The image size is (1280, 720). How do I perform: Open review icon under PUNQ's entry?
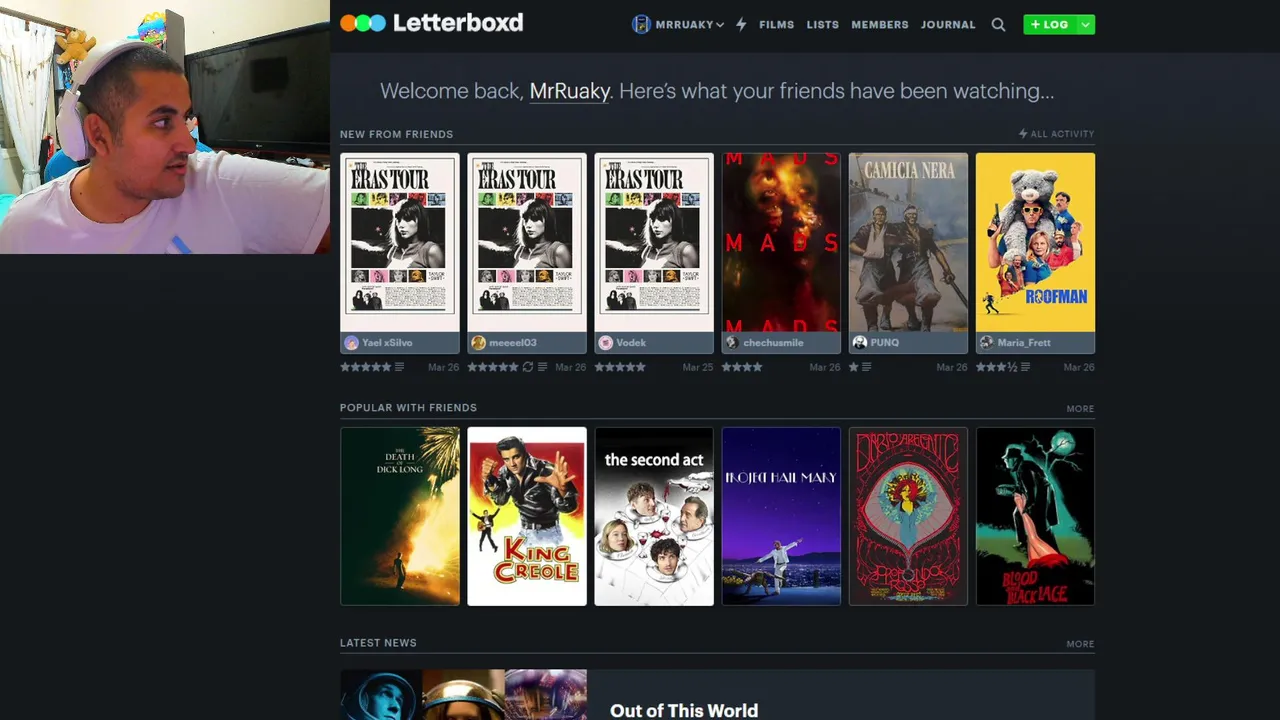(867, 367)
